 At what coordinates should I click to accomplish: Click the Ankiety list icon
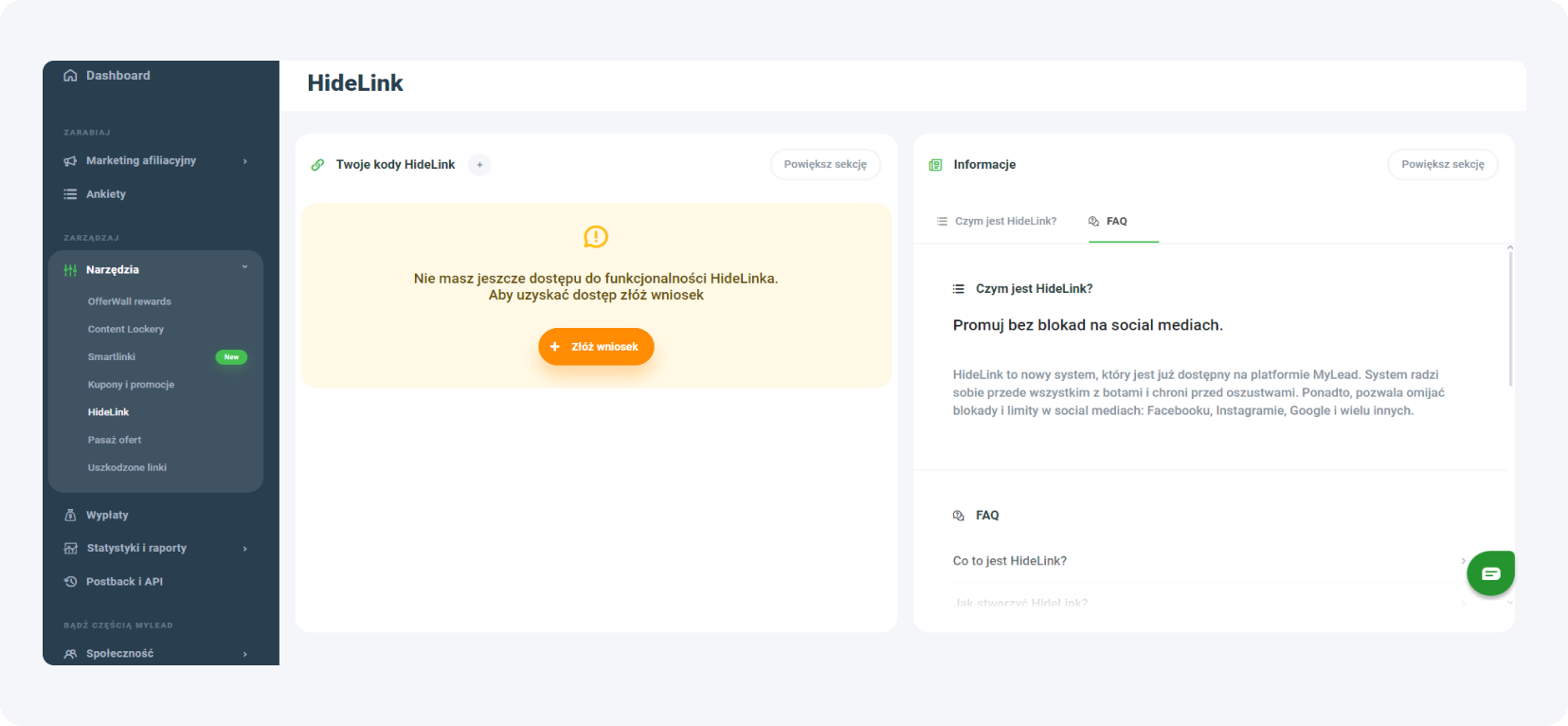70,194
